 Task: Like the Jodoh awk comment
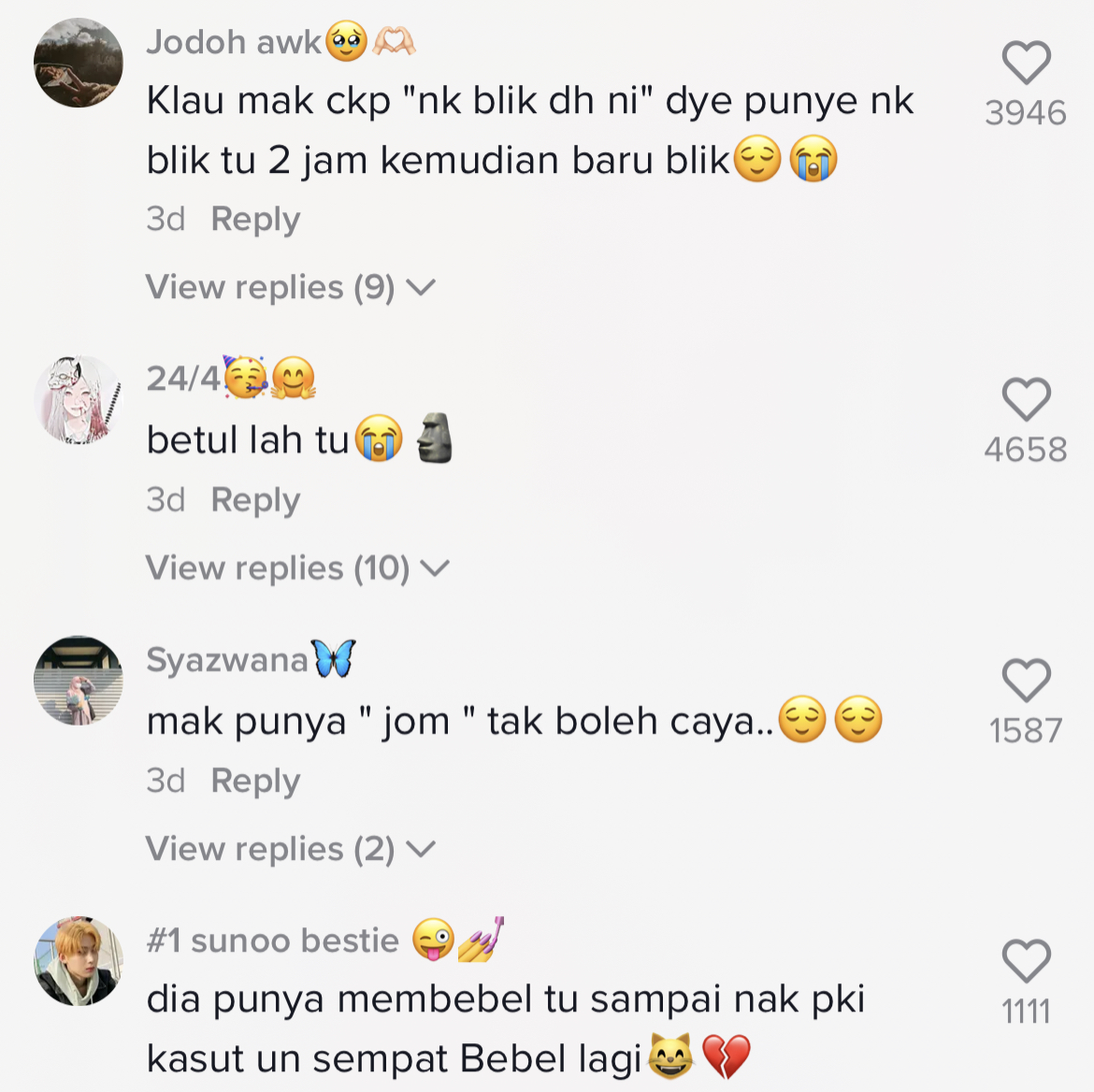[x=1027, y=62]
